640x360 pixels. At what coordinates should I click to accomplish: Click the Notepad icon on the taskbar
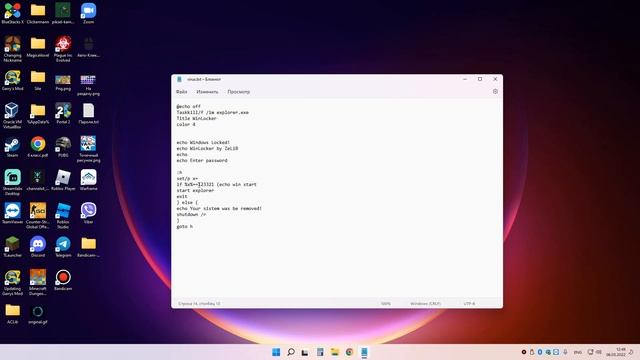point(364,352)
